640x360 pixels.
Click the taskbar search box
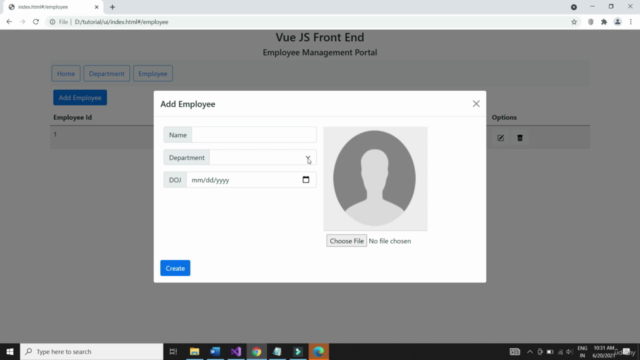click(x=91, y=351)
